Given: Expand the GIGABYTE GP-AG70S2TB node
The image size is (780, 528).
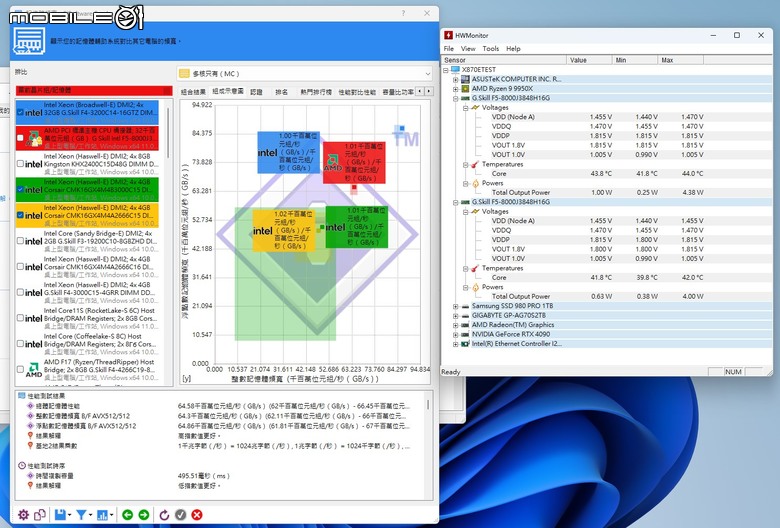Looking at the screenshot, I should tap(456, 316).
